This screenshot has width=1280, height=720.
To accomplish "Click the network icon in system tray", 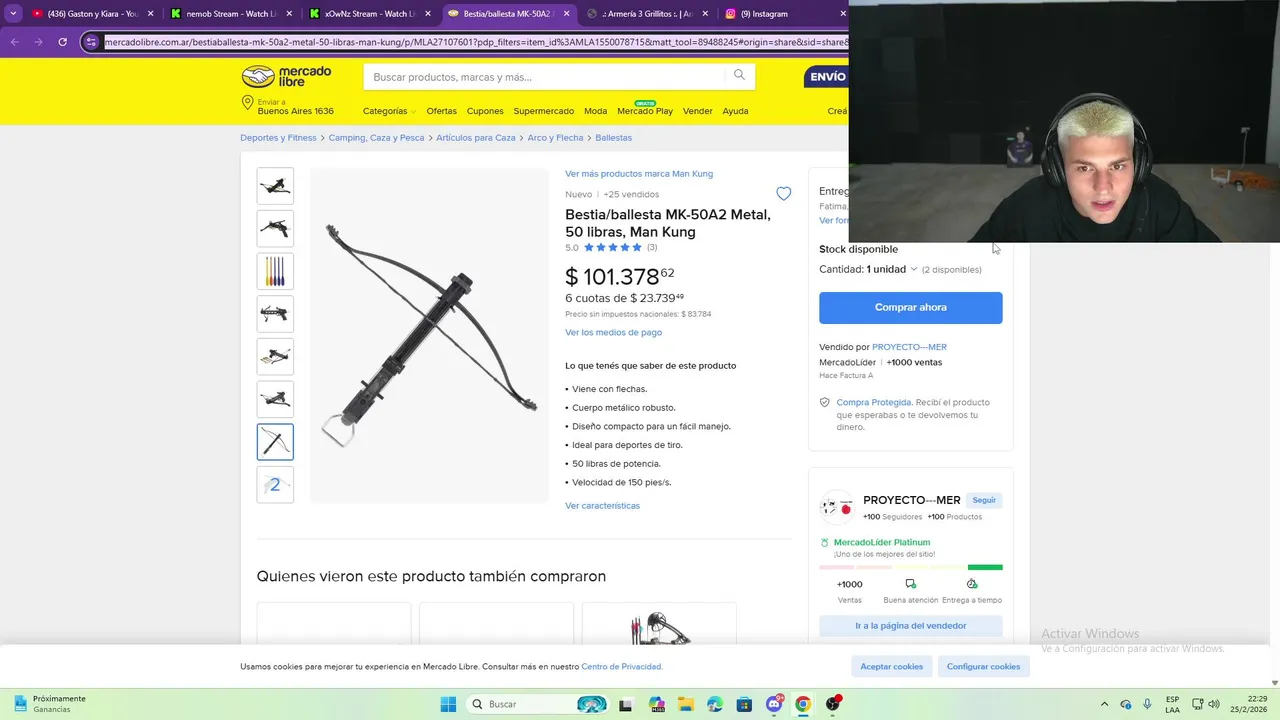I will 1198,704.
